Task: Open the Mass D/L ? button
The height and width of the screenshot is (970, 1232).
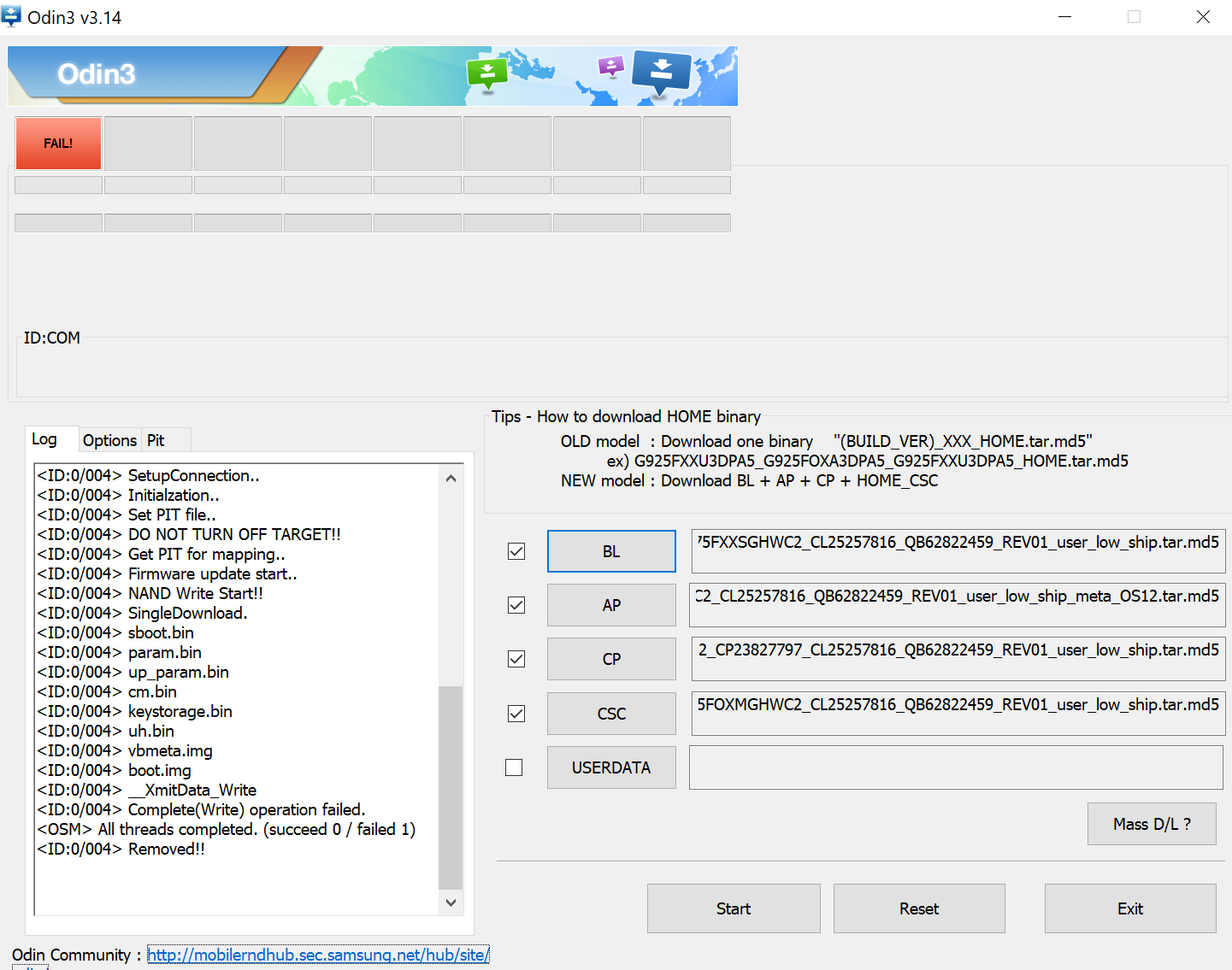Action: [x=1152, y=824]
